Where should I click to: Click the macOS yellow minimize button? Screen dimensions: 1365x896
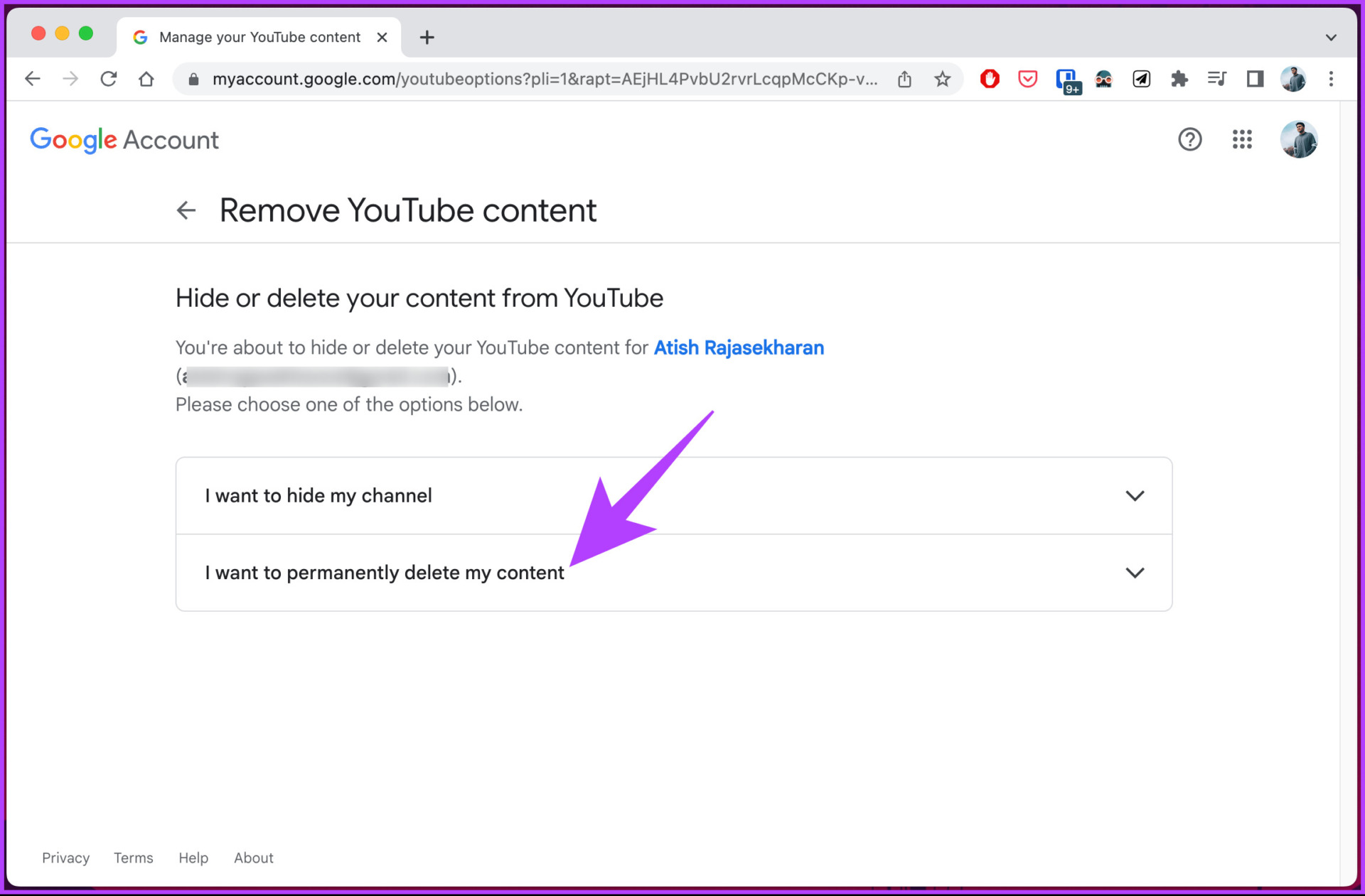tap(62, 33)
